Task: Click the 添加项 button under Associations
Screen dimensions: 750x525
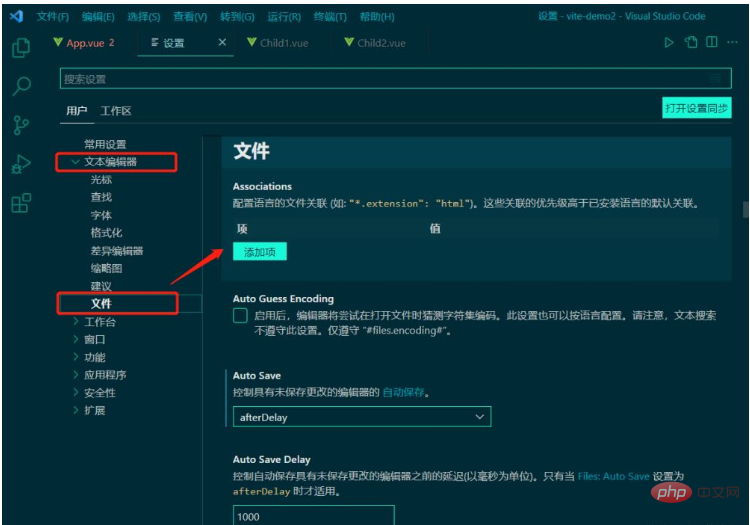Action: [260, 252]
